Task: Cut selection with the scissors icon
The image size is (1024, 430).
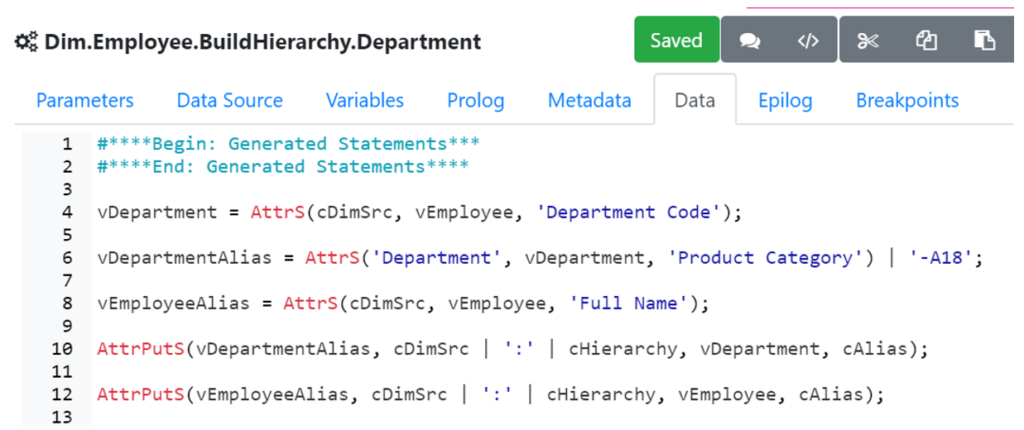Action: tap(867, 41)
